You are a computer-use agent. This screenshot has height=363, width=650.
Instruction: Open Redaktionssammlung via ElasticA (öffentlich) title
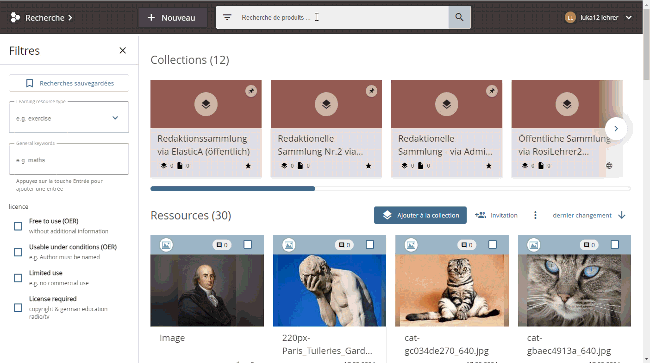click(203, 145)
